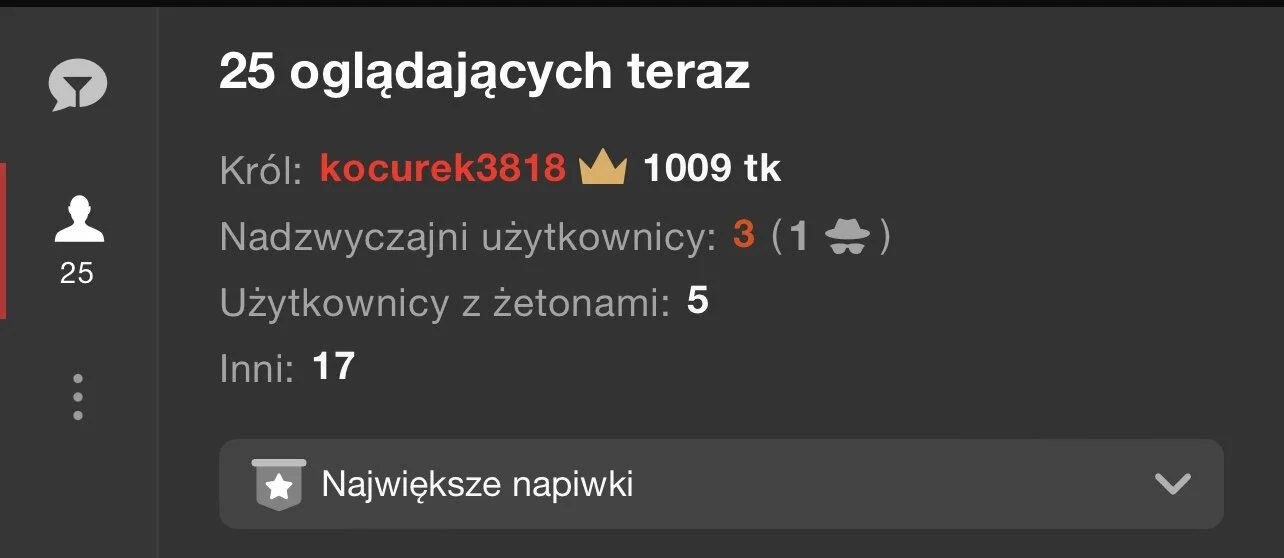Click the count 17 next to Inni
The width and height of the screenshot is (1284, 558).
click(x=334, y=366)
